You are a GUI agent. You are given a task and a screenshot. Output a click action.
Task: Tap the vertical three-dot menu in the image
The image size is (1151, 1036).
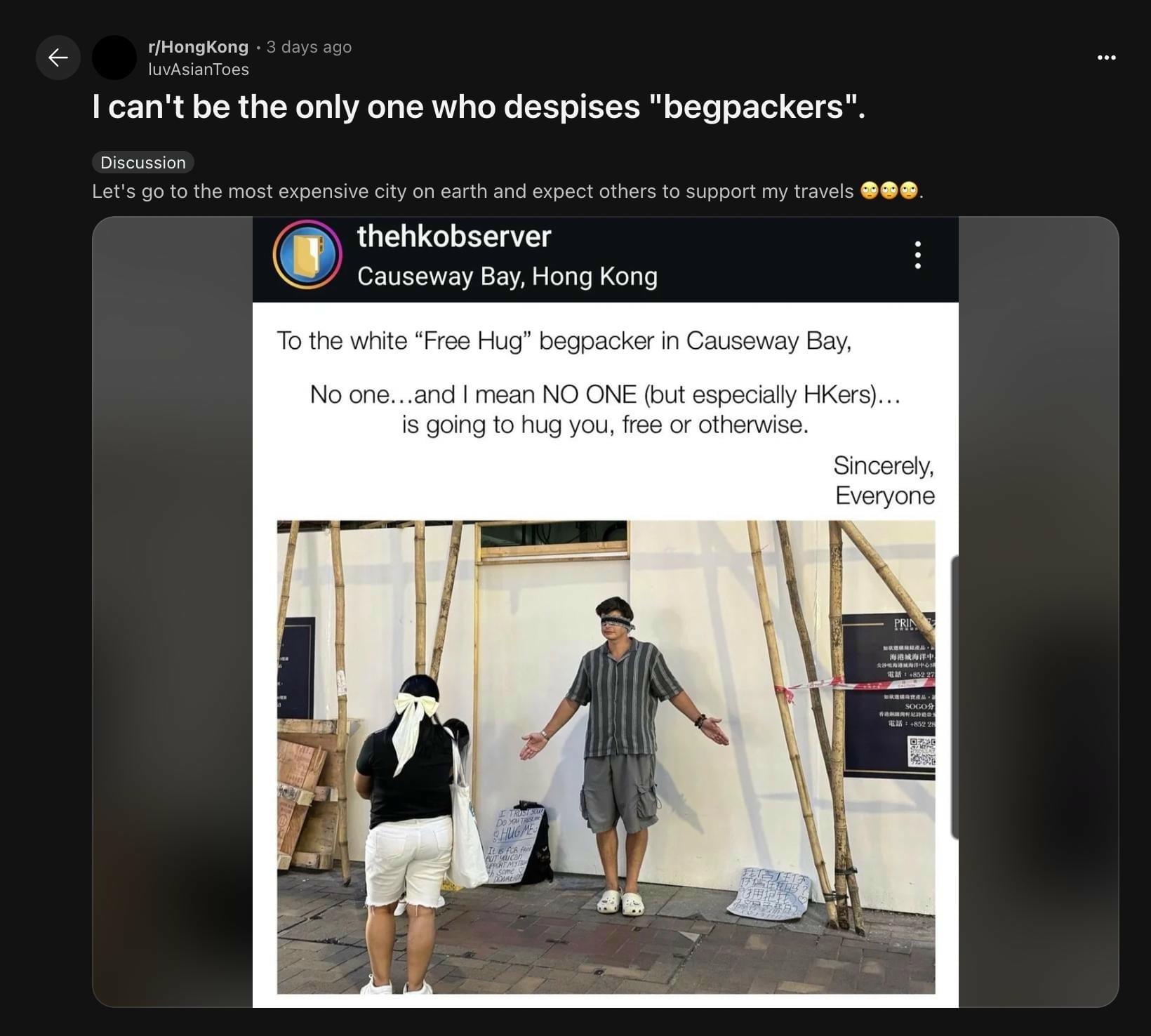[917, 255]
